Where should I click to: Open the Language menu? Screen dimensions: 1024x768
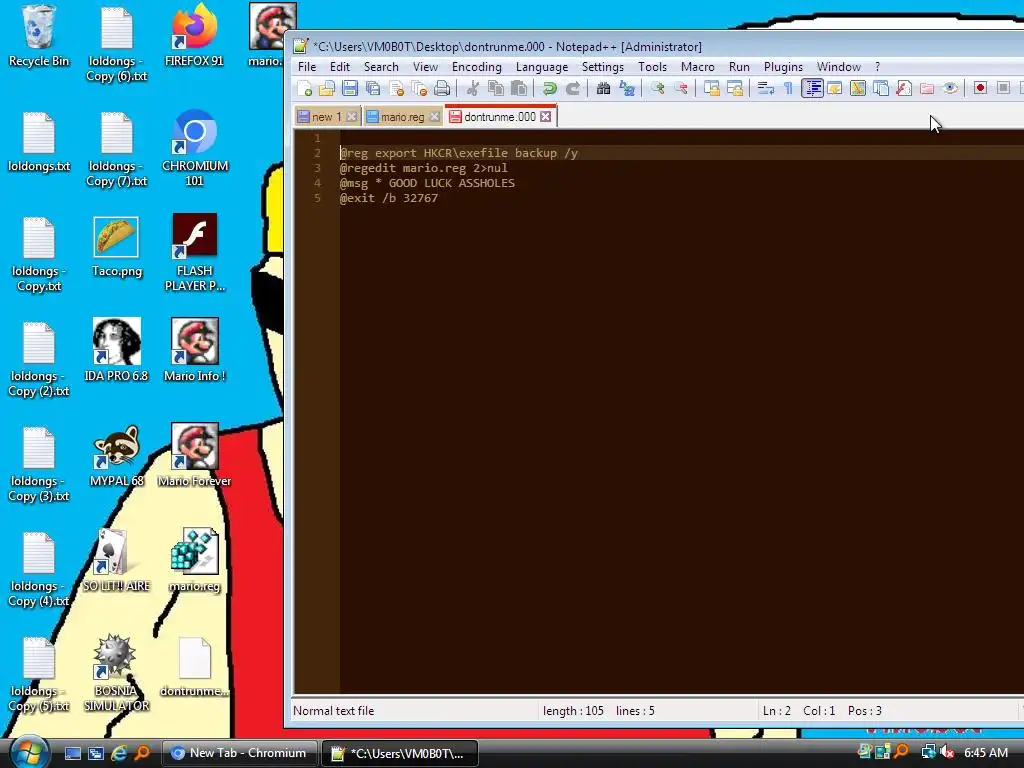click(x=541, y=67)
